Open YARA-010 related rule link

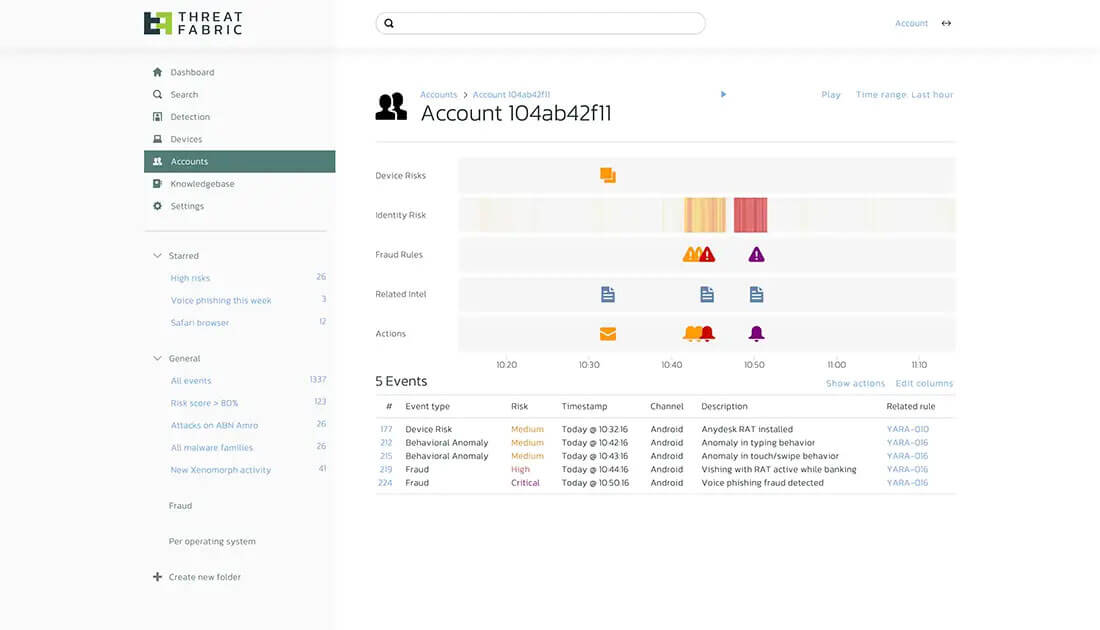[x=907, y=429]
